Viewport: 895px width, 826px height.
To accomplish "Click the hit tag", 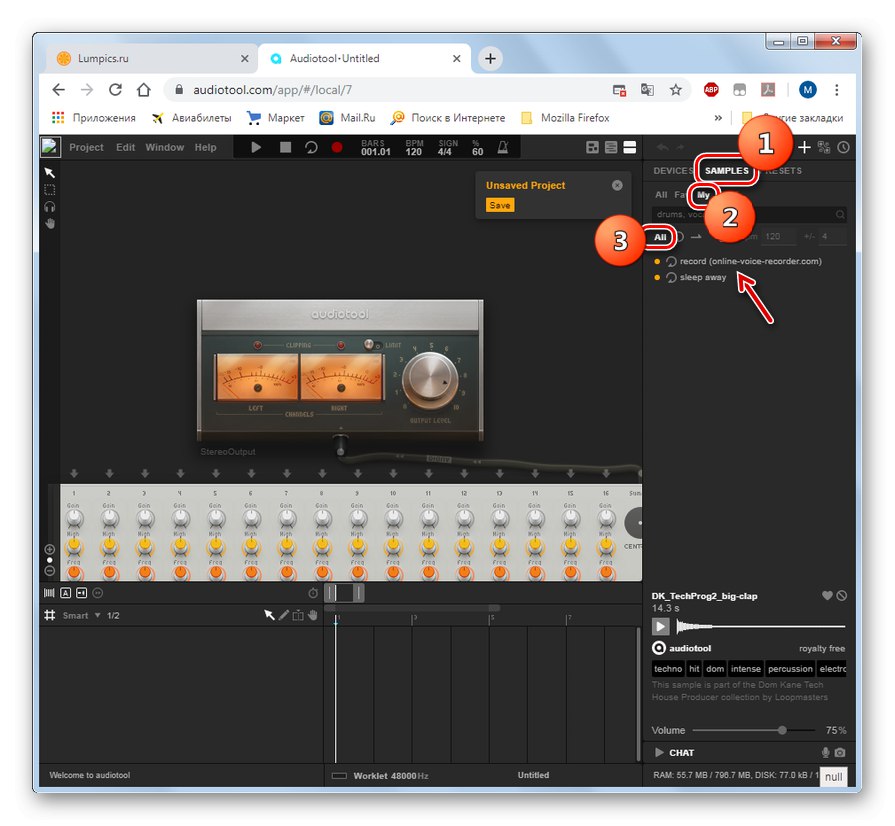I will [x=694, y=668].
